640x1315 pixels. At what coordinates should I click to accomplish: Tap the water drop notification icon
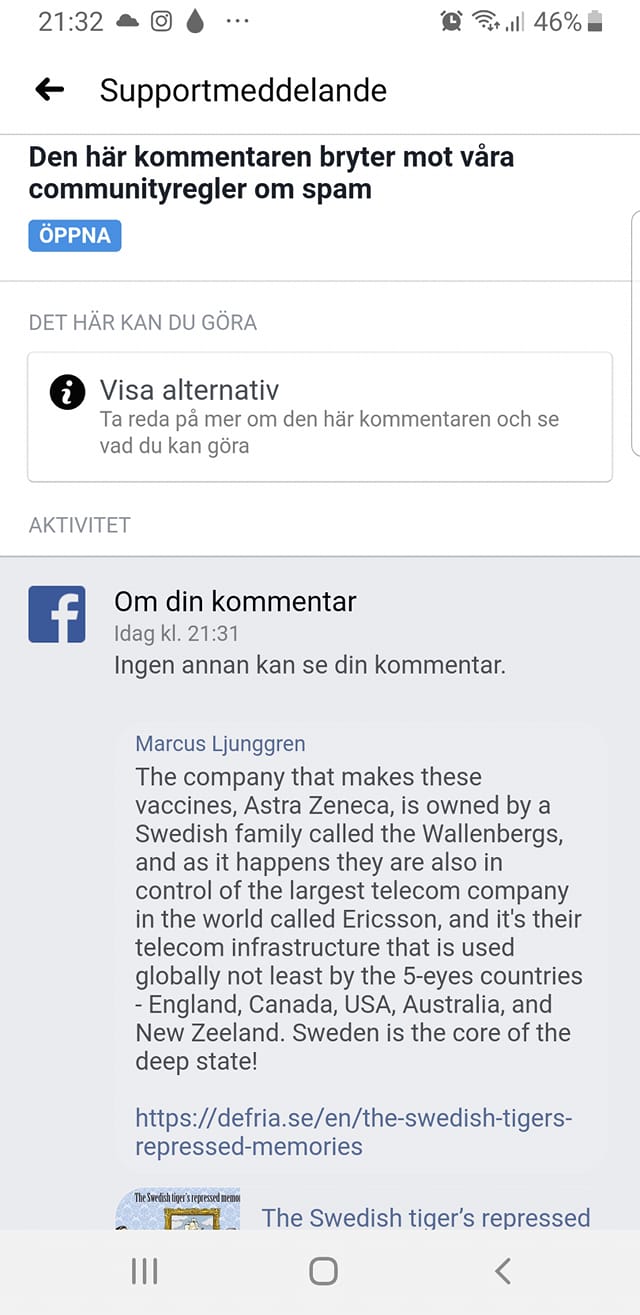pos(194,22)
